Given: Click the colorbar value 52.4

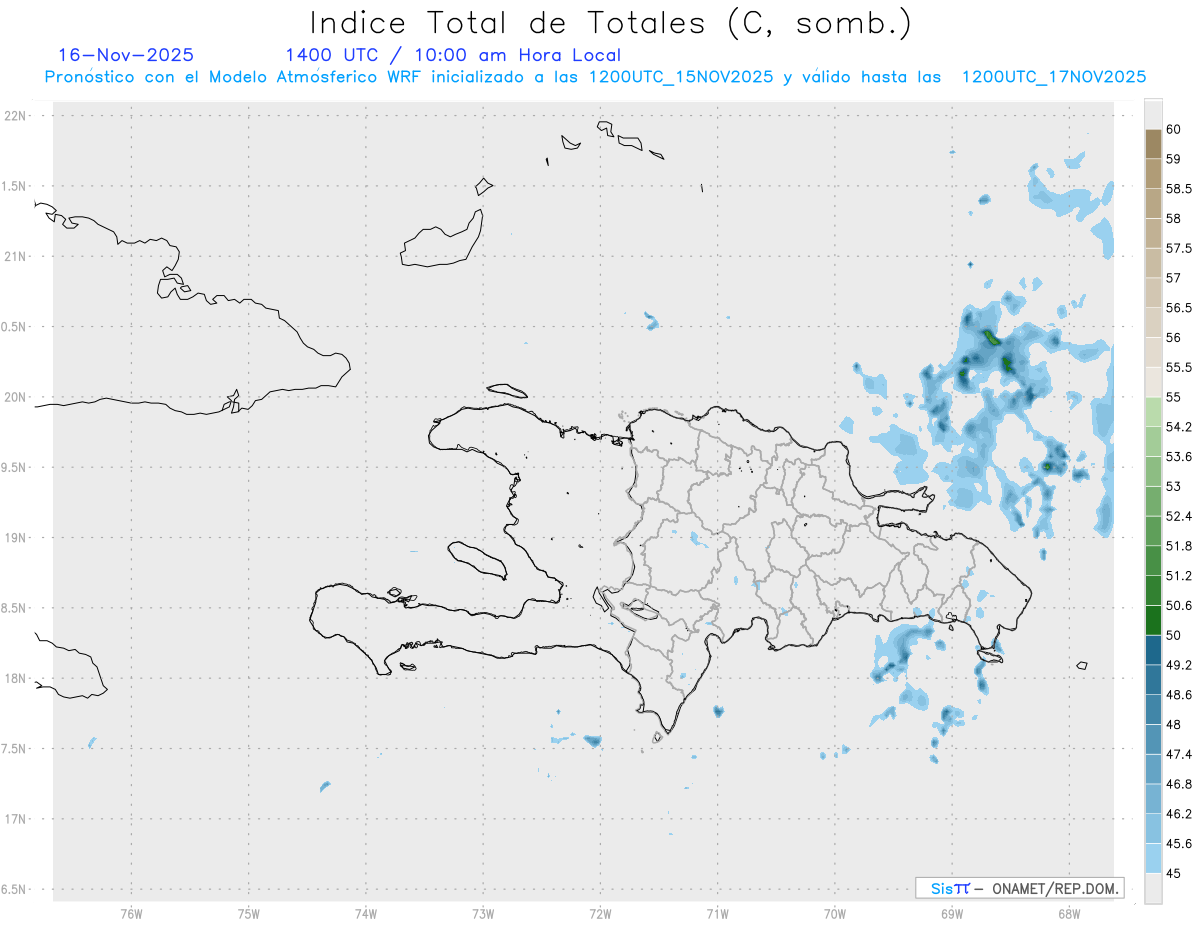Looking at the screenshot, I should coord(1179,516).
